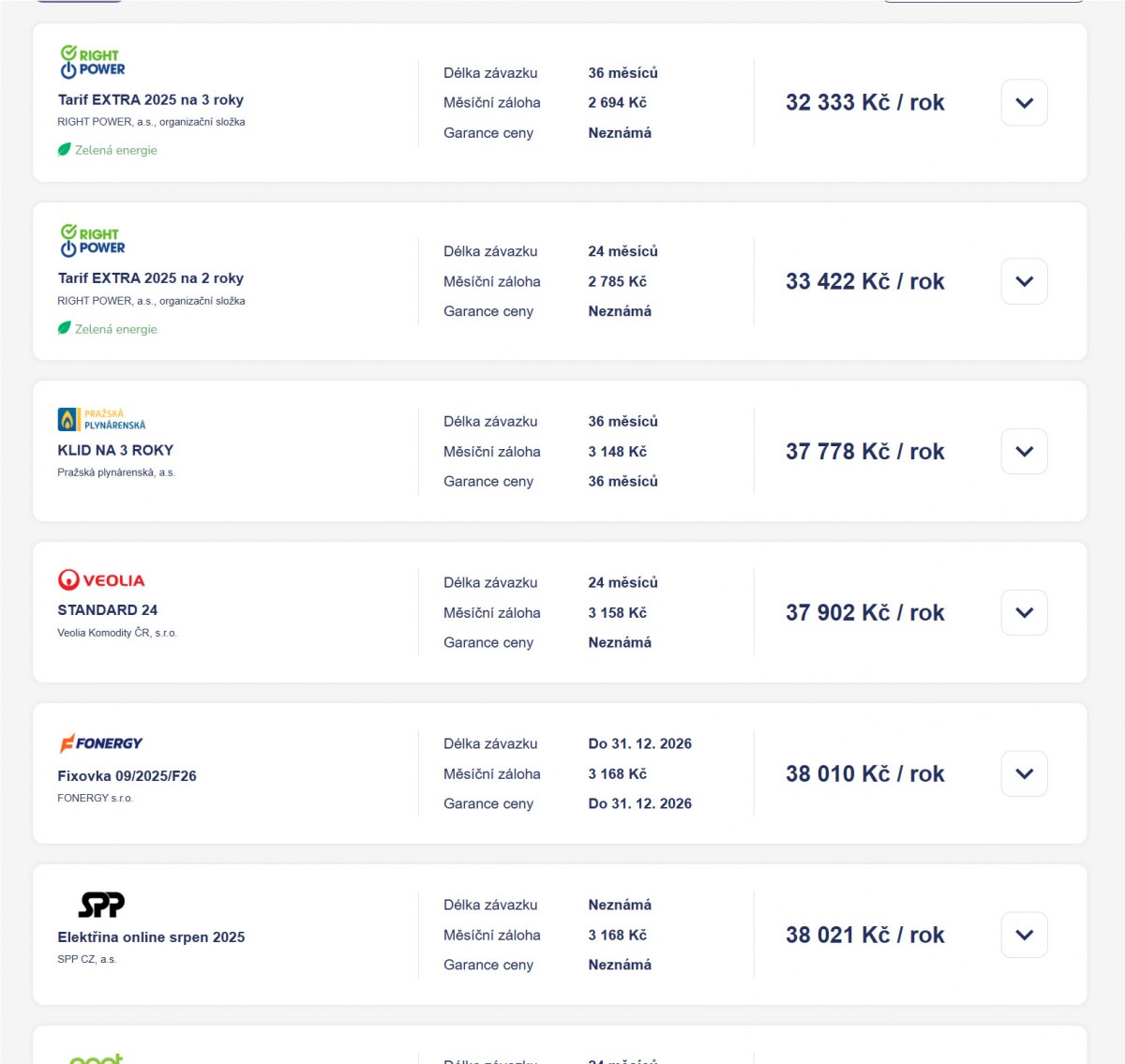Expand the Elektřina online srpen 2025 offer
The height and width of the screenshot is (1064, 1125).
(1024, 936)
